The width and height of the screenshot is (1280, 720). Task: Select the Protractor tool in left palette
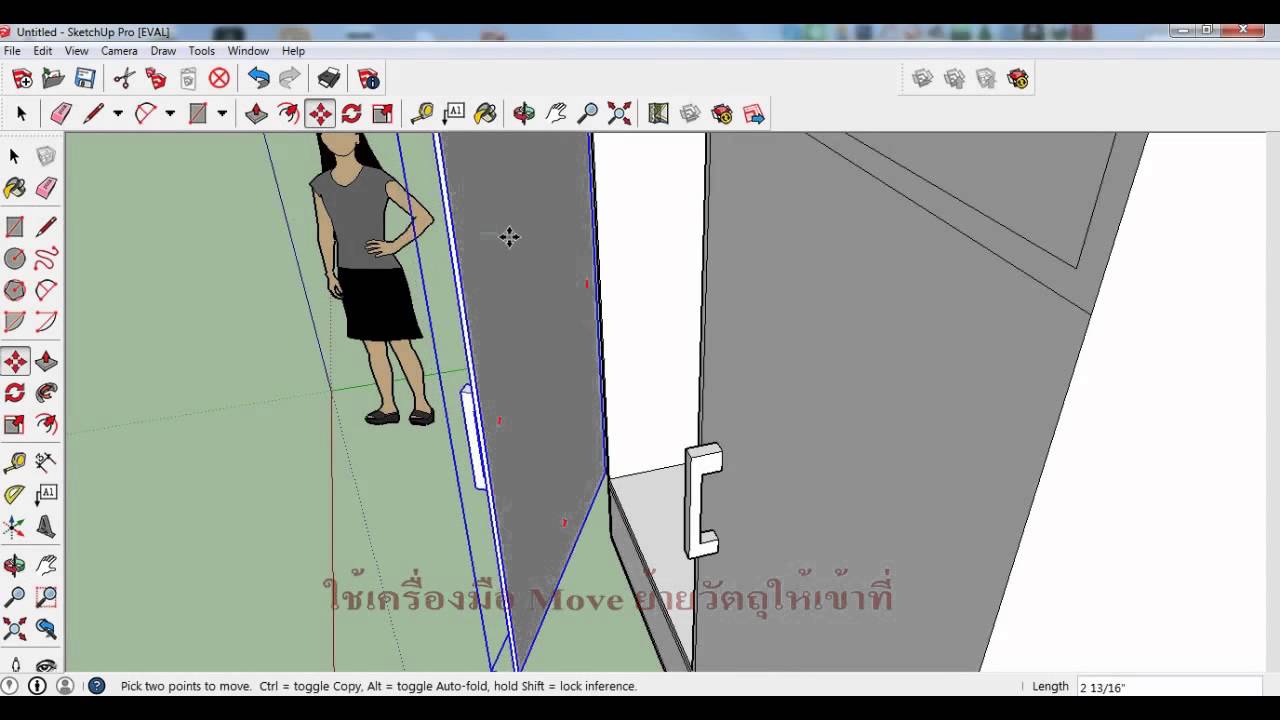[x=15, y=494]
